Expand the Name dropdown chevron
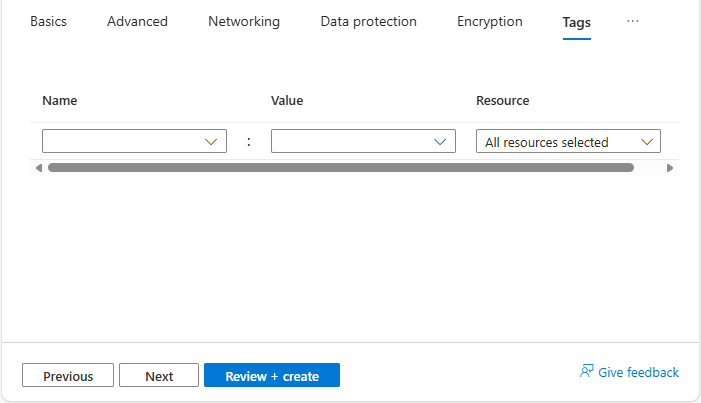701x403 pixels. tap(211, 142)
